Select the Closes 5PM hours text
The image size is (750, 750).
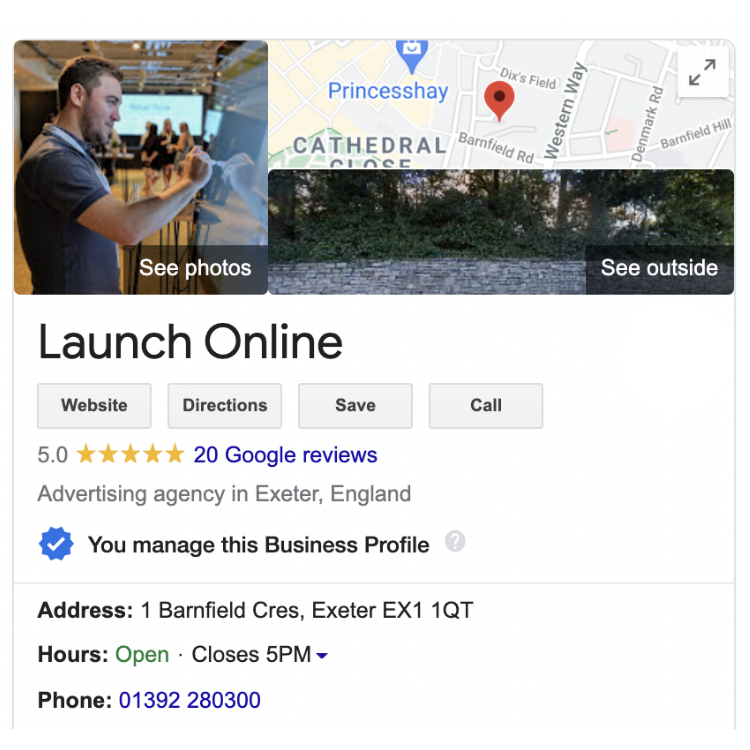(251, 654)
